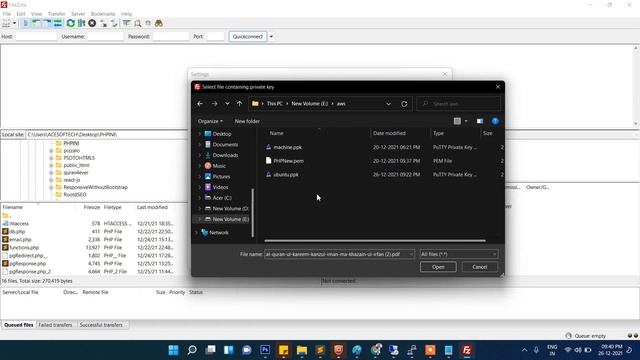The image size is (640, 360).
Task: Open Photoshop from the taskbar
Action: point(265,350)
